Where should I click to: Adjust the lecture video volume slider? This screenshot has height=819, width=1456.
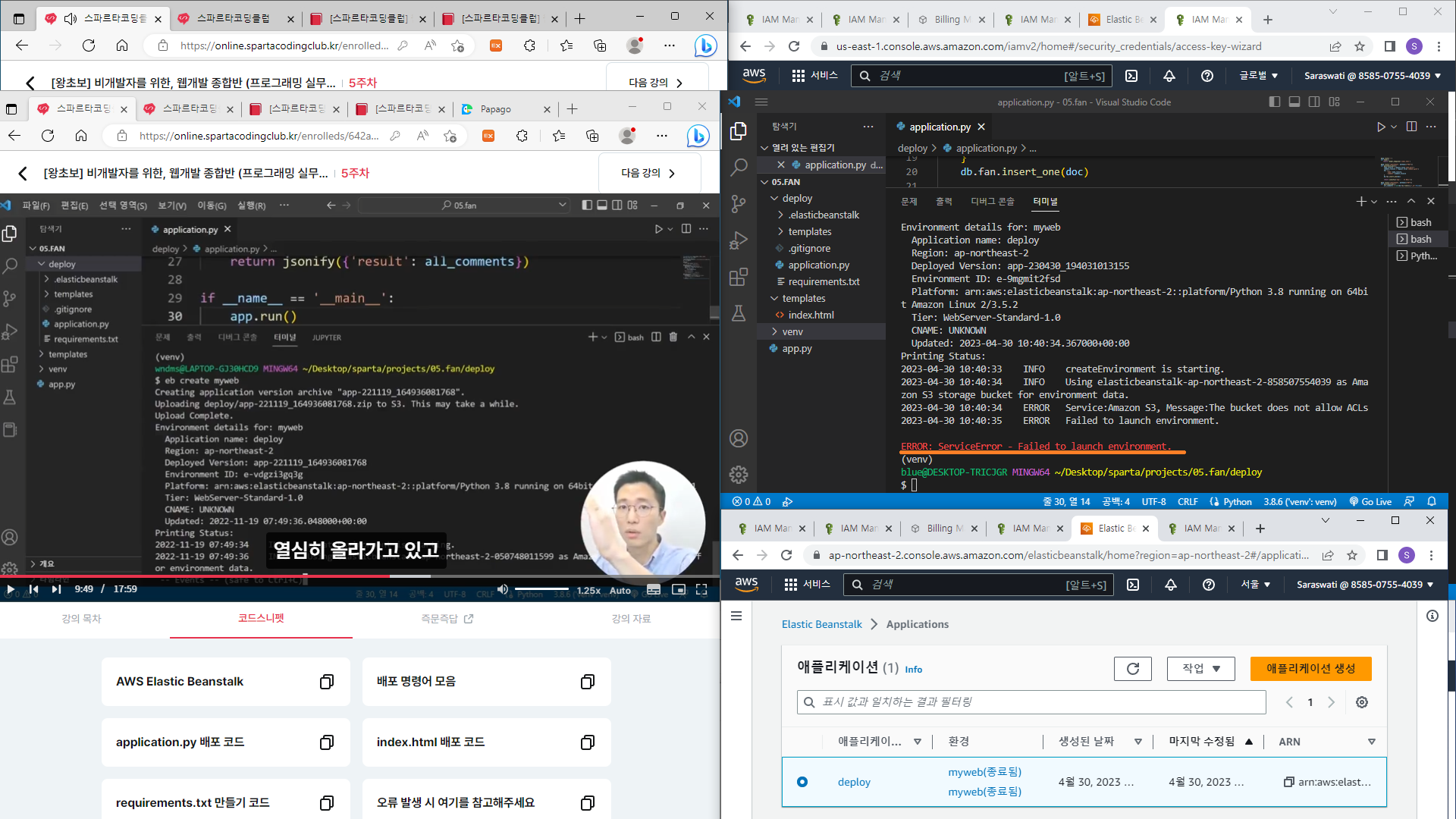(x=541, y=589)
